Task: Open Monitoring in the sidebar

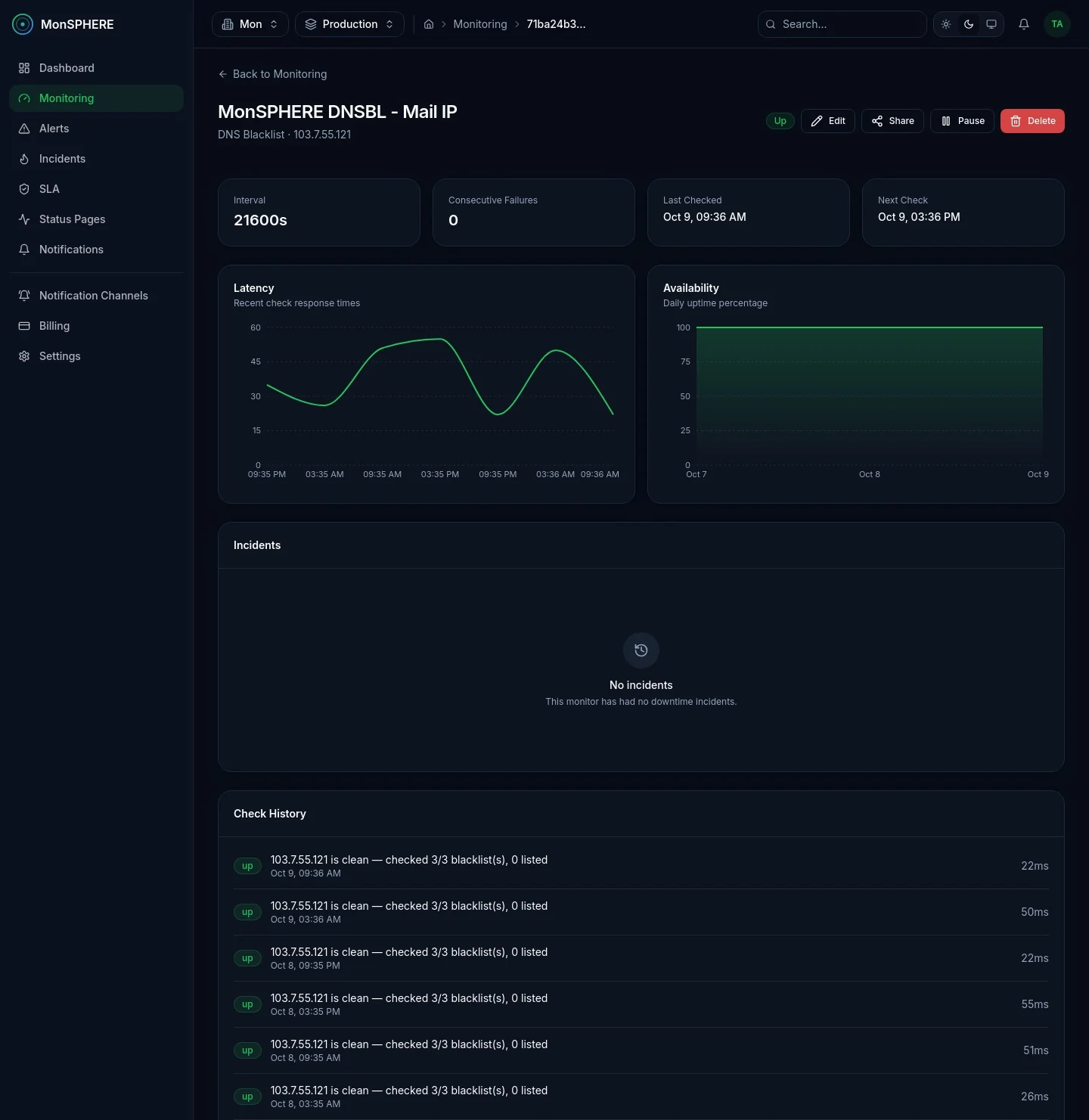Action: click(96, 98)
